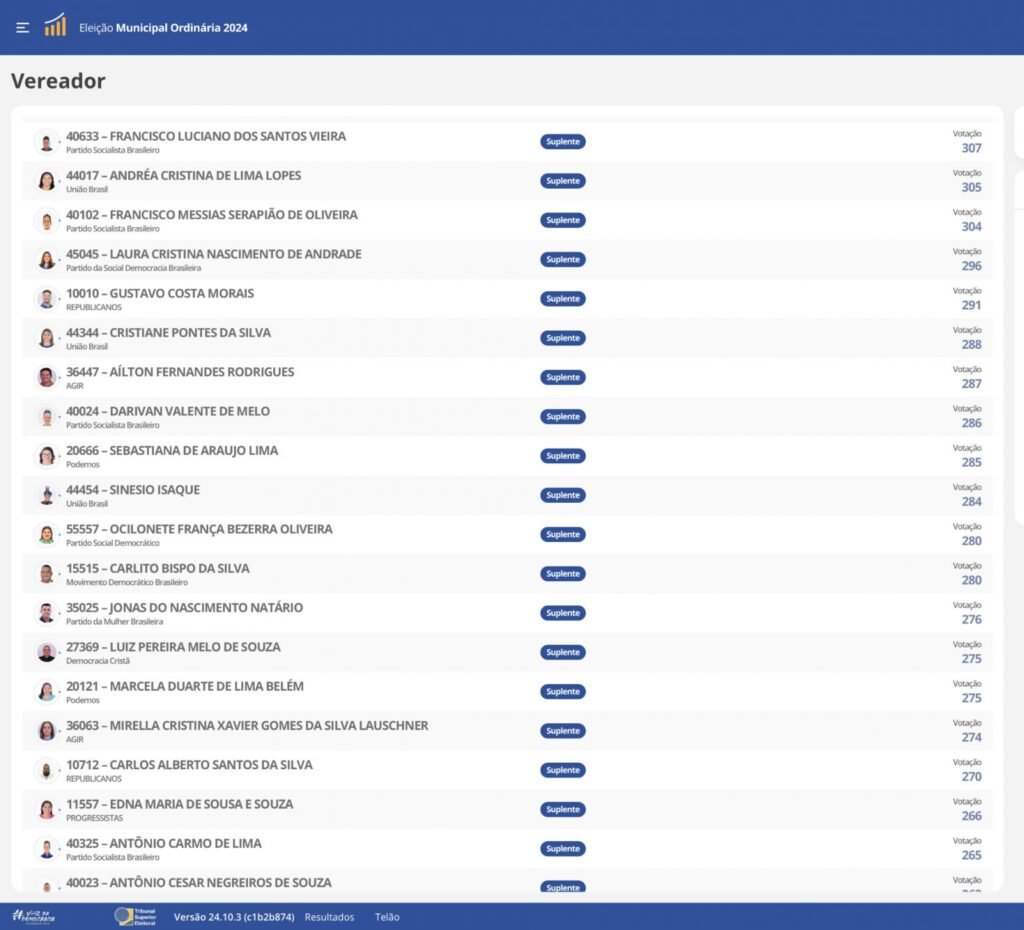This screenshot has width=1024, height=930.
Task: Click the Voz da Democracia footer logo
Action: [x=34, y=916]
